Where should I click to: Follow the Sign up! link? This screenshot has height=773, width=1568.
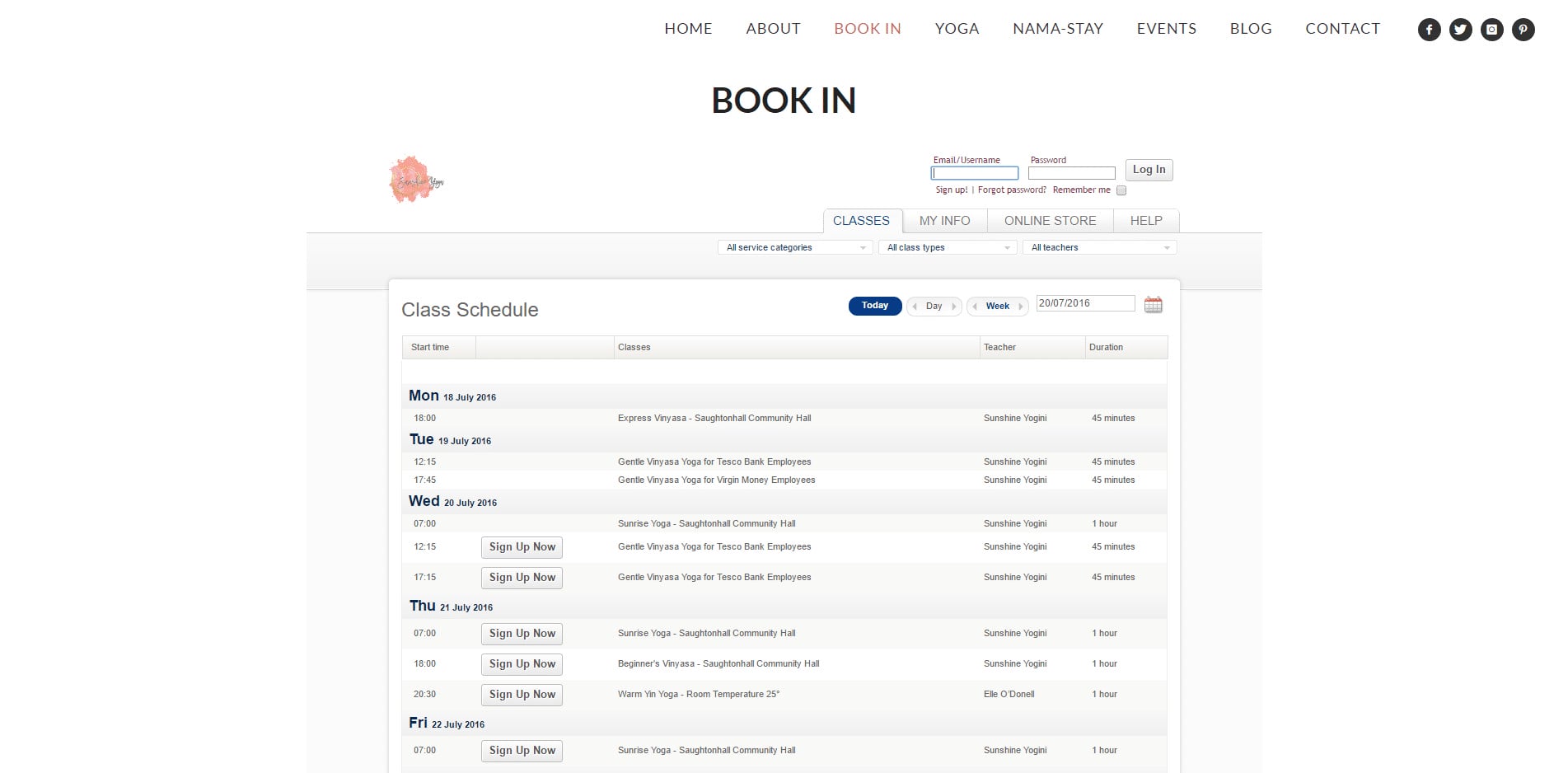(952, 190)
